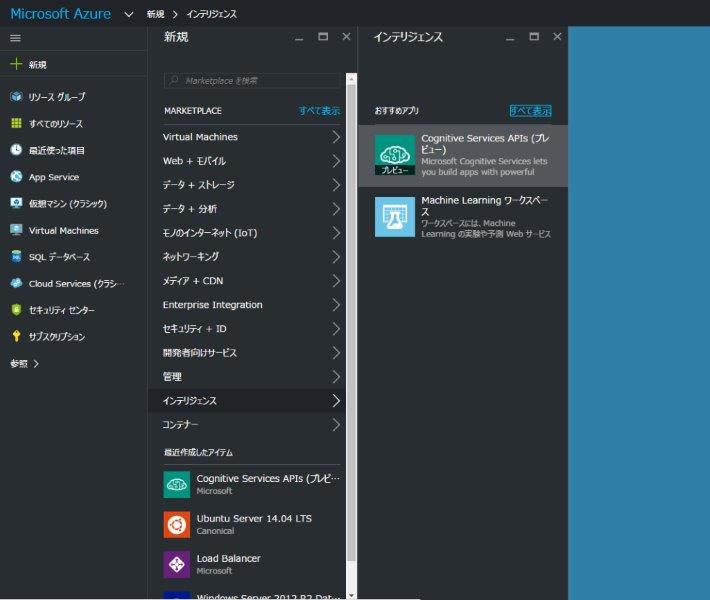Click the サブスクリプション key icon

[16, 336]
